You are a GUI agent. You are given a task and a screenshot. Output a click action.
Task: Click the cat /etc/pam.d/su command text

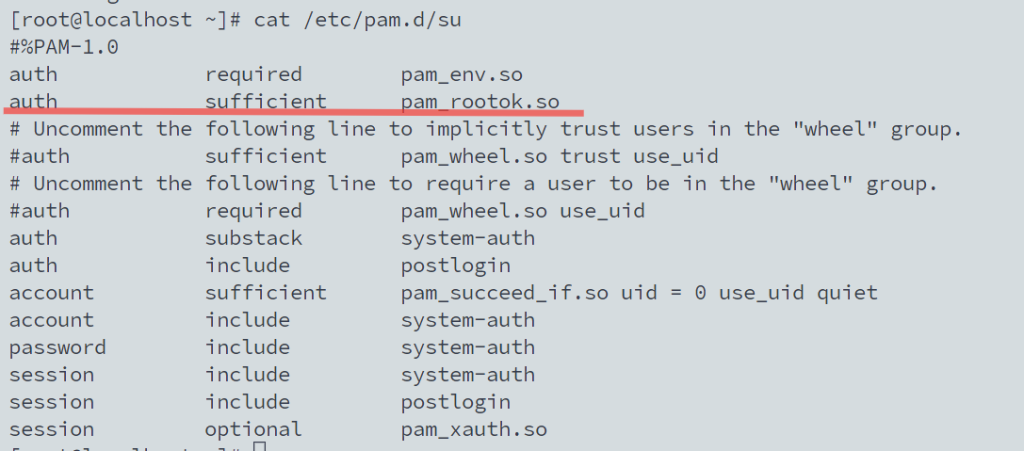coord(358,20)
